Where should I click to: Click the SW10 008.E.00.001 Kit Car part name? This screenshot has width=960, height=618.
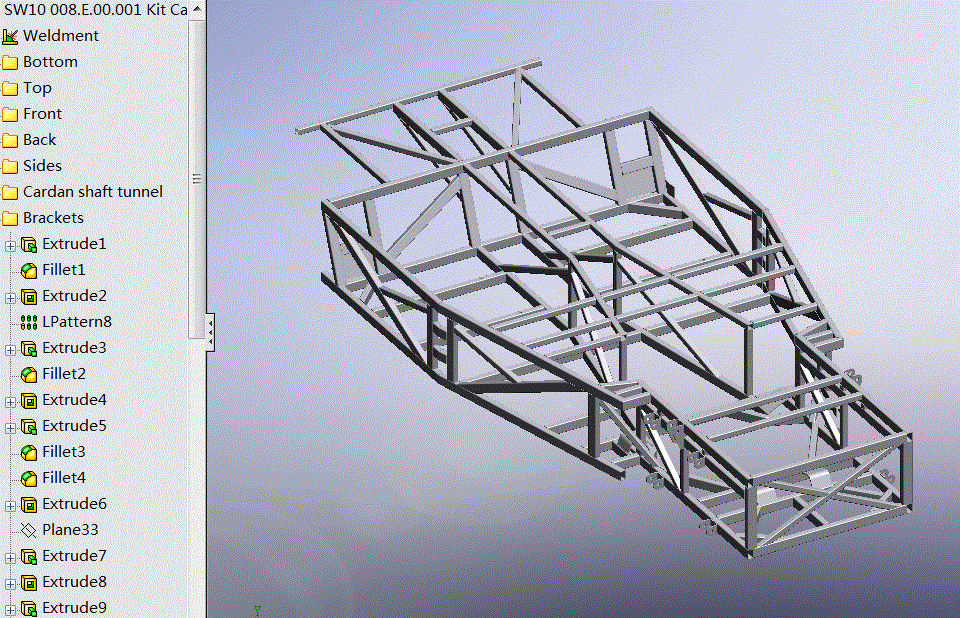tap(96, 10)
